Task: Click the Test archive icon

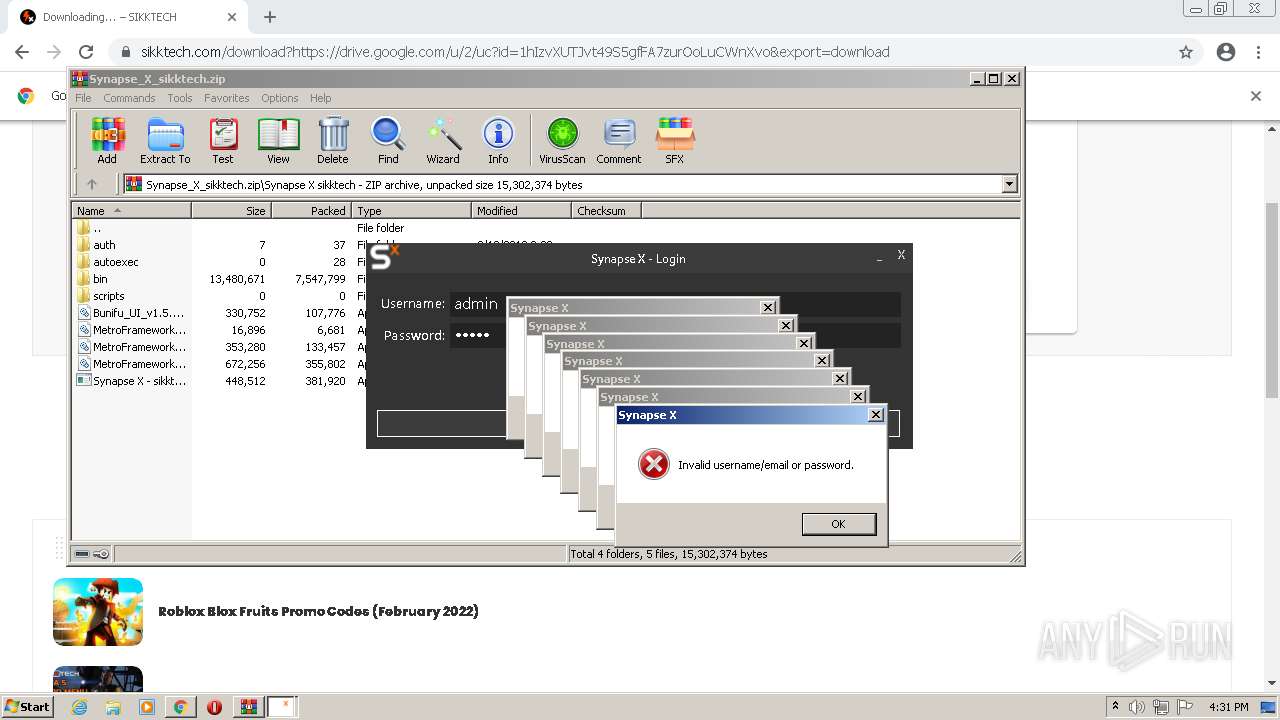Action: [223, 141]
